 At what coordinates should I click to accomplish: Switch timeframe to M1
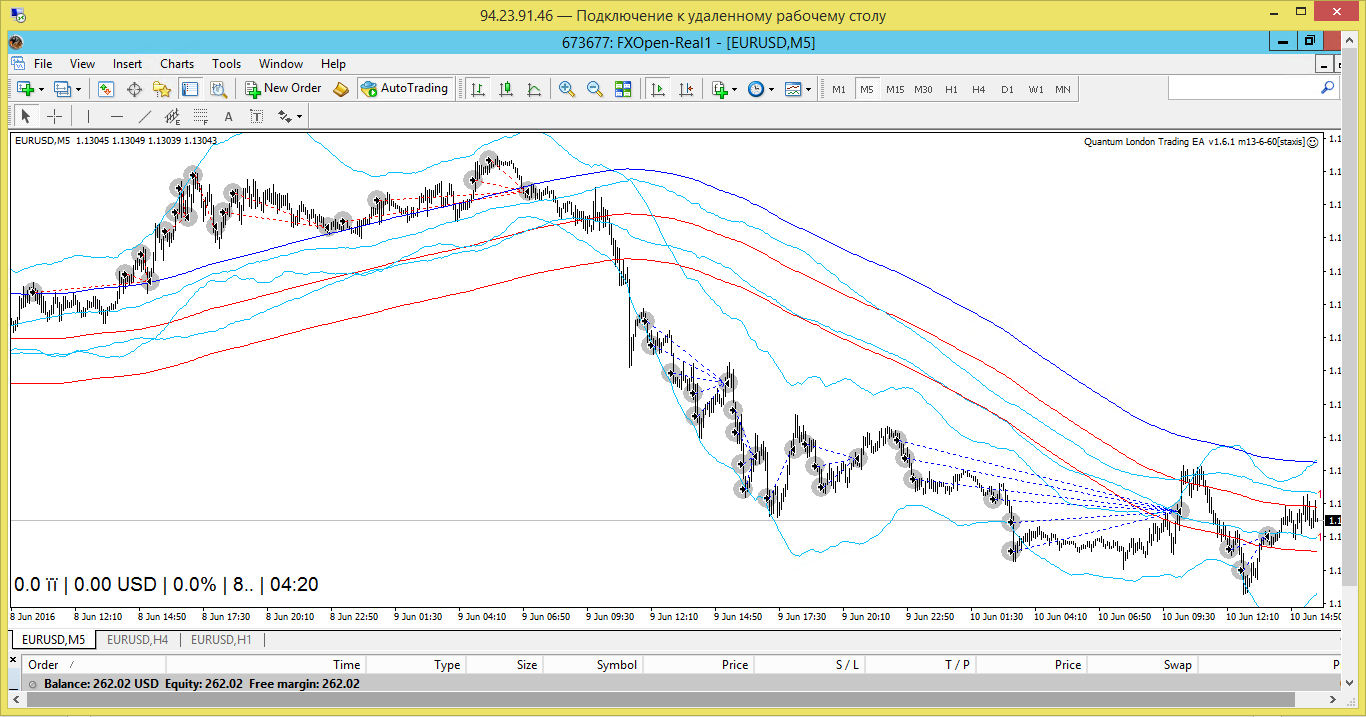[839, 89]
